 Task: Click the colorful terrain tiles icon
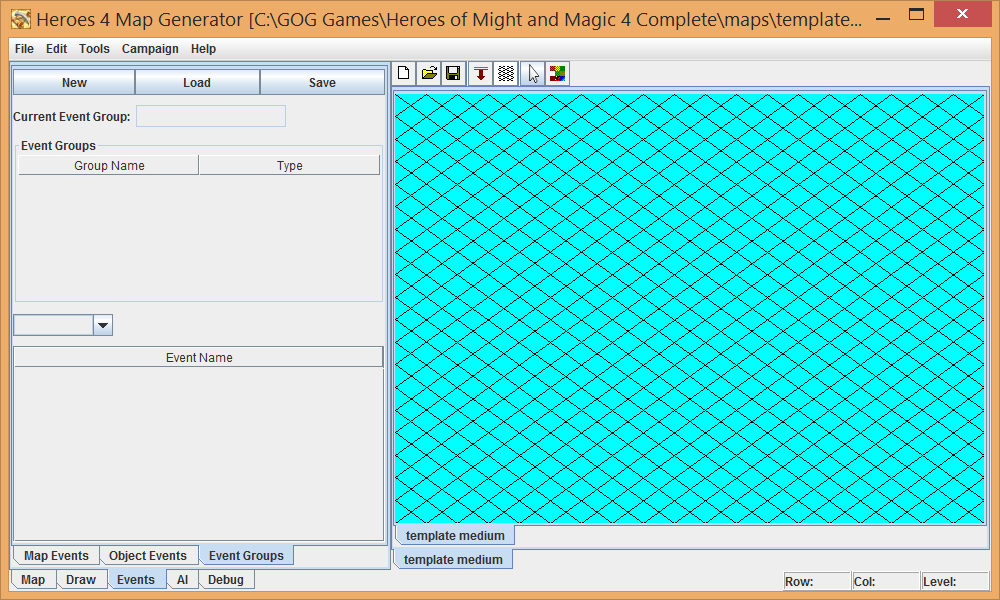coord(558,73)
